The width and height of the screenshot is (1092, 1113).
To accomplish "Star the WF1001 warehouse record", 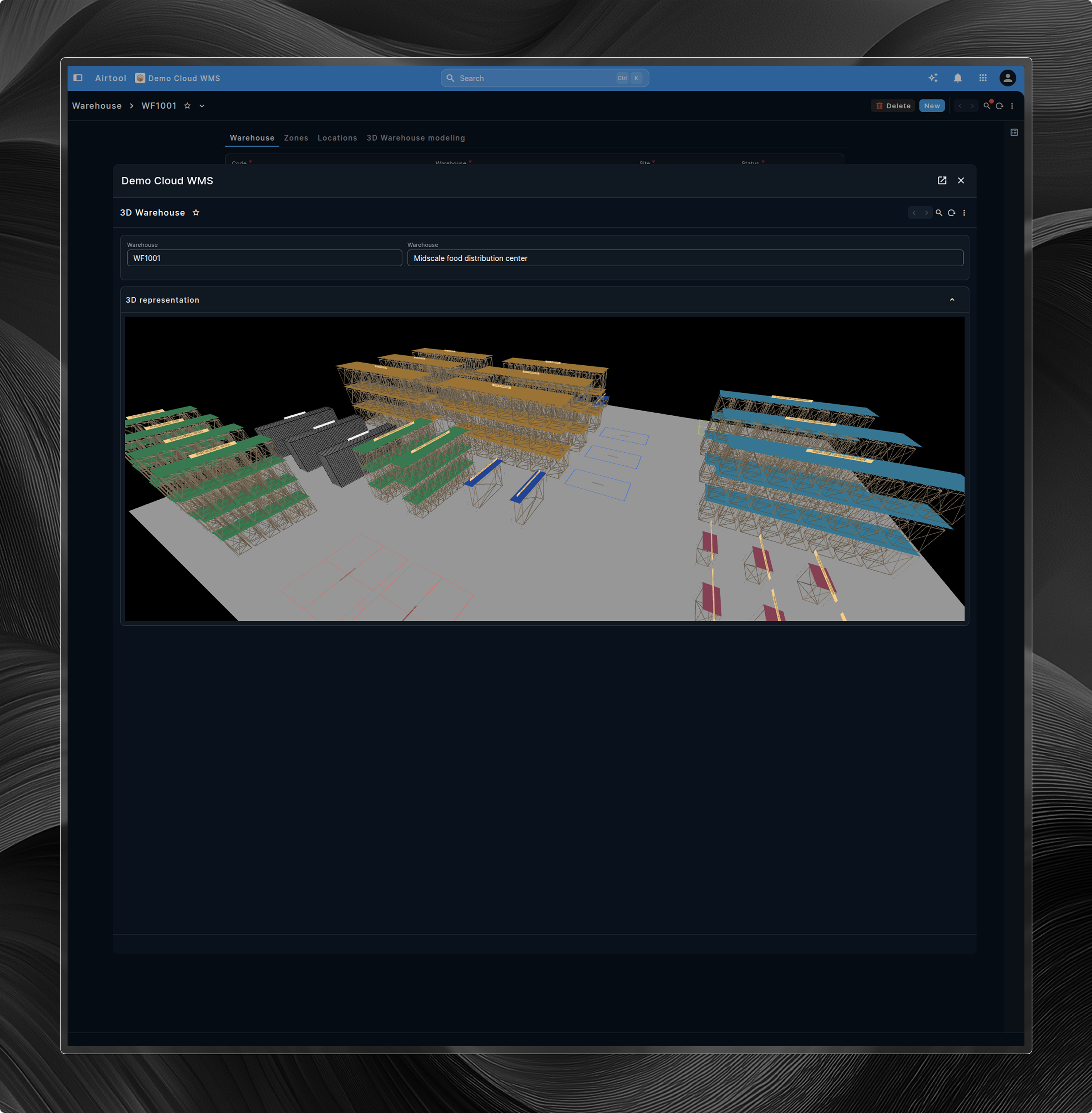I will (x=187, y=106).
